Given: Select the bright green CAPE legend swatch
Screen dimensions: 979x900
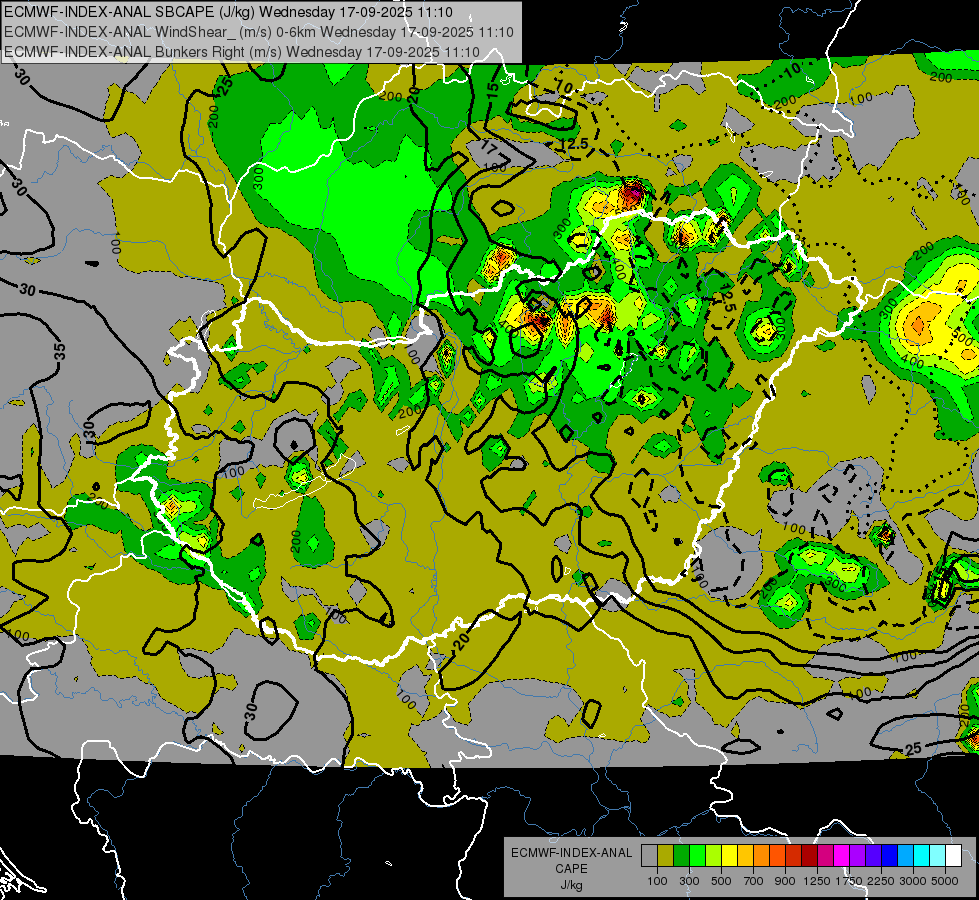Looking at the screenshot, I should (x=697, y=855).
